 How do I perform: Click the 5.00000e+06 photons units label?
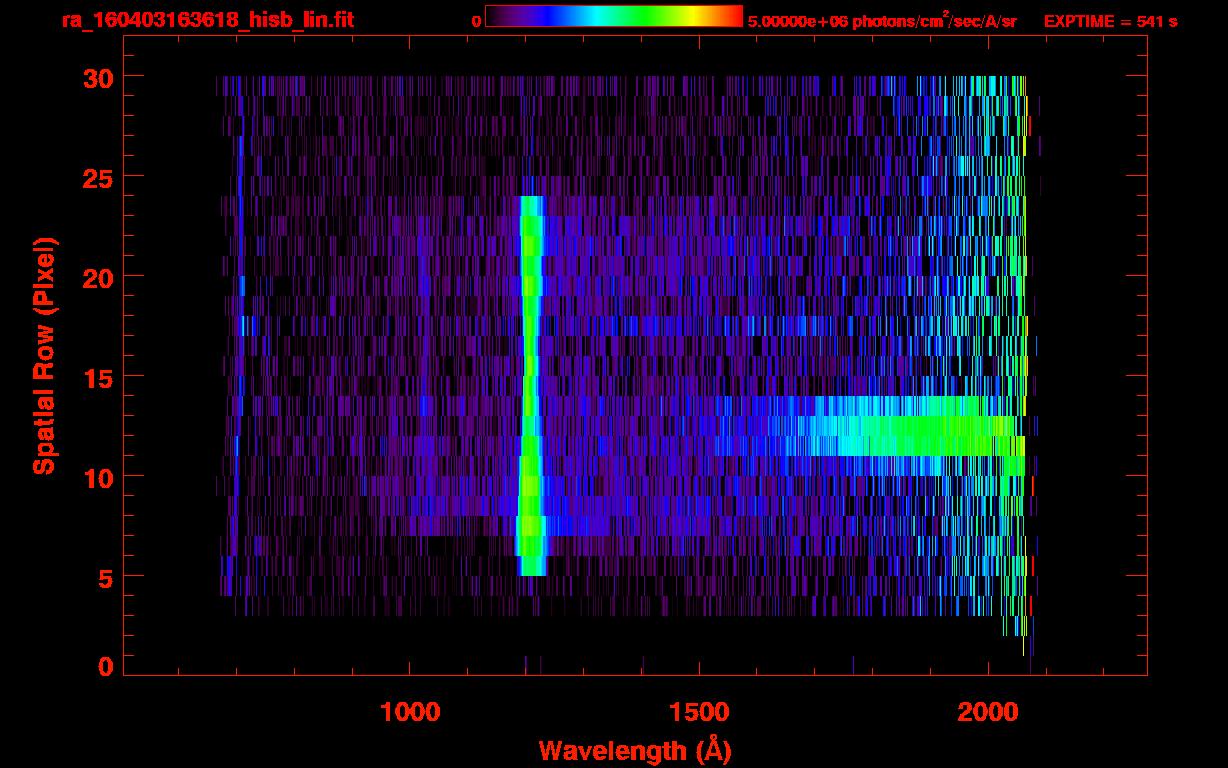882,21
